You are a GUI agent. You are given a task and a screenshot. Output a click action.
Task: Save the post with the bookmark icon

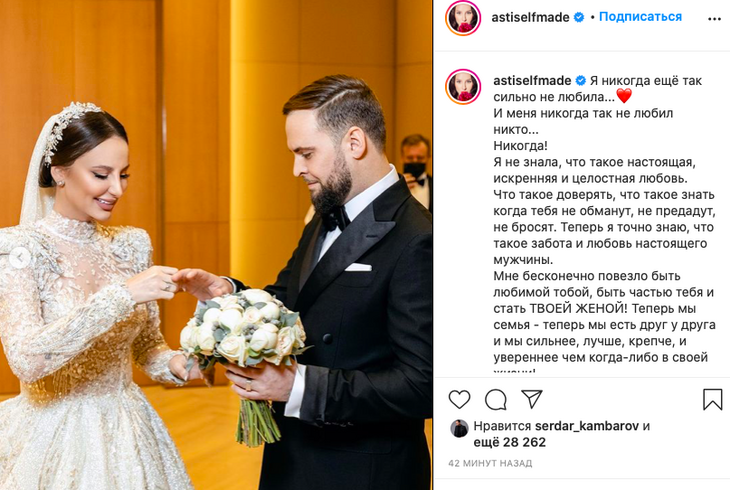[x=712, y=400]
